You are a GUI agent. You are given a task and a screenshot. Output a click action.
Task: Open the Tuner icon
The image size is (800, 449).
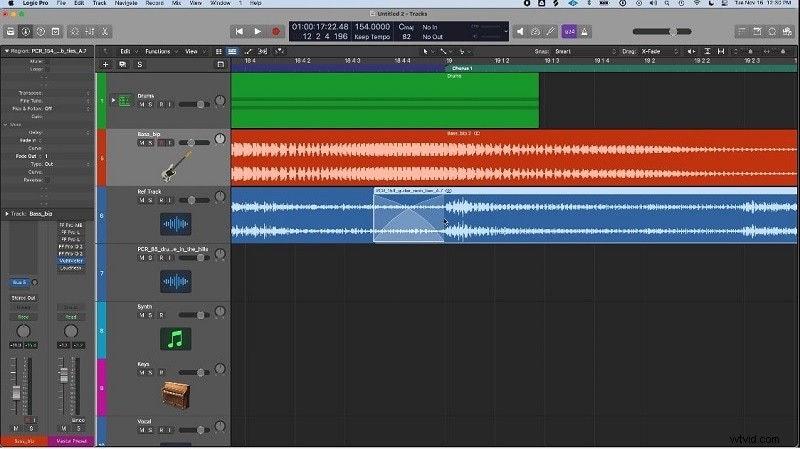535,32
